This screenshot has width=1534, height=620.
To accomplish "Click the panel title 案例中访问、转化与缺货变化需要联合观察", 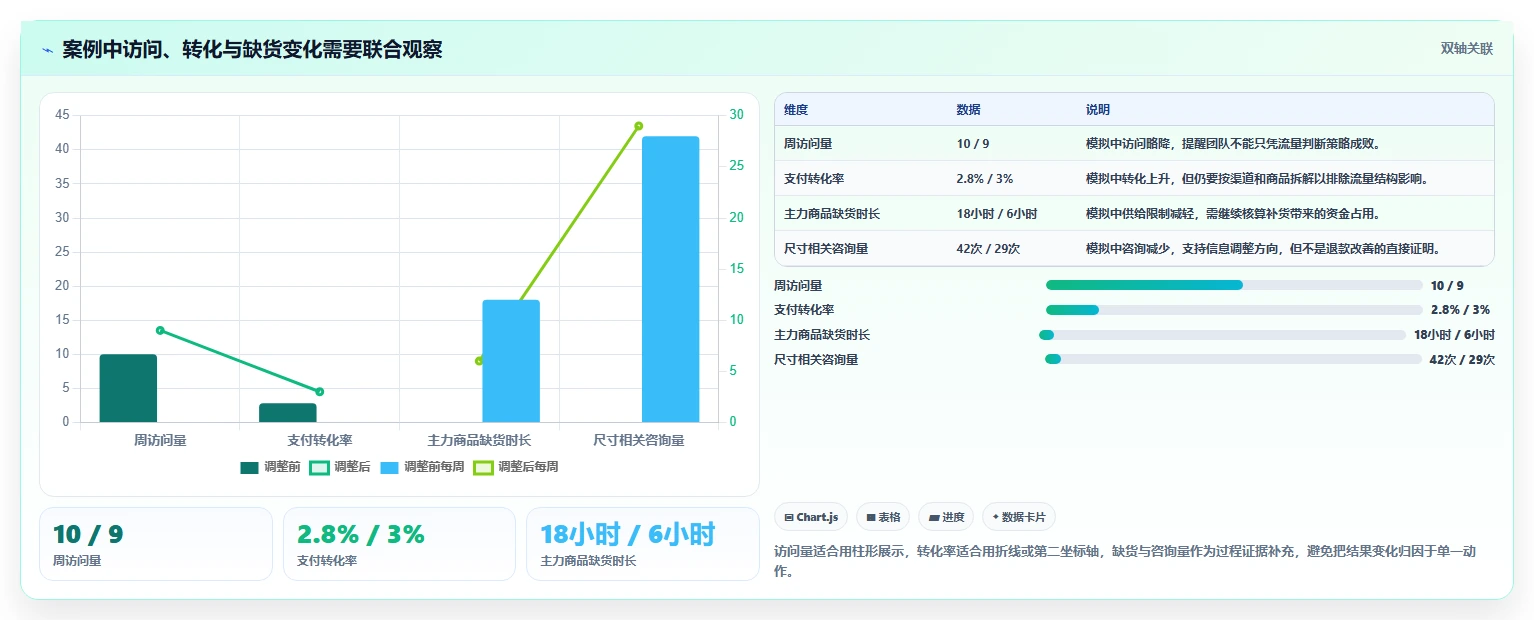I will click(252, 49).
